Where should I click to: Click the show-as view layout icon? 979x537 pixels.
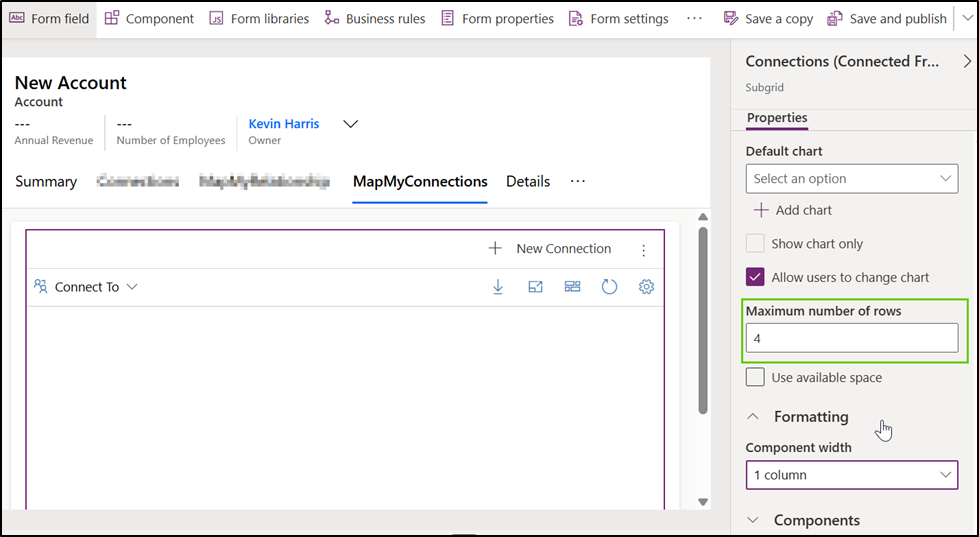572,287
